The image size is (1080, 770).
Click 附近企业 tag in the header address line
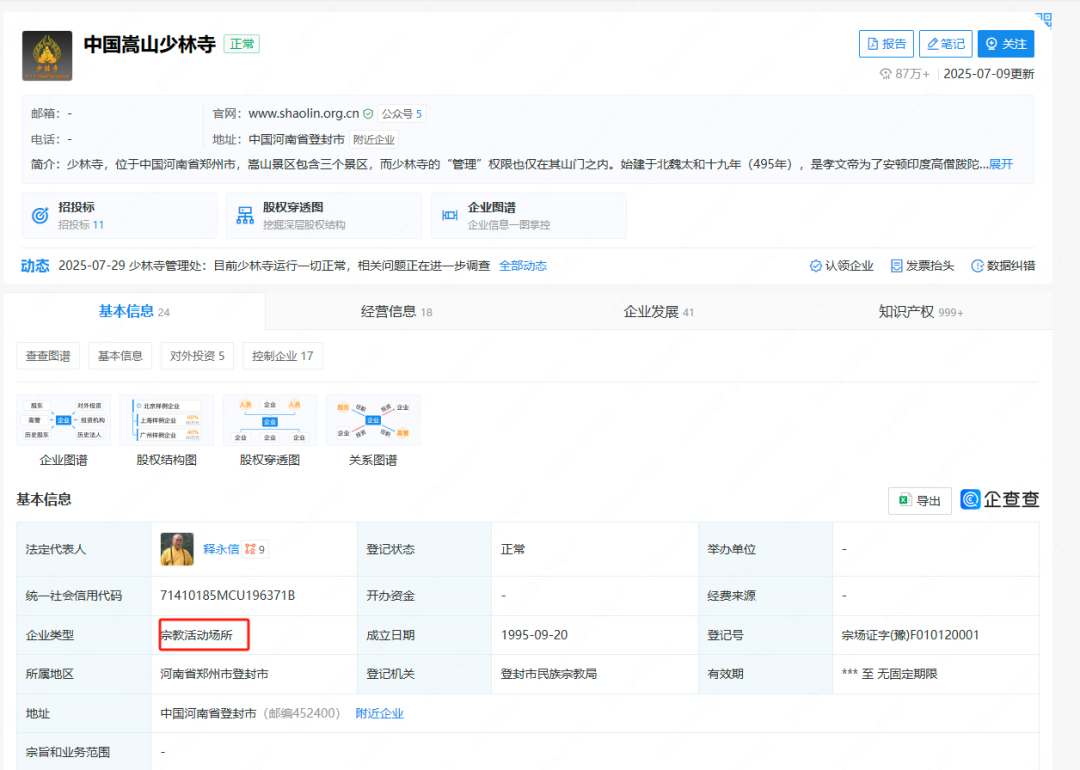pos(374,140)
